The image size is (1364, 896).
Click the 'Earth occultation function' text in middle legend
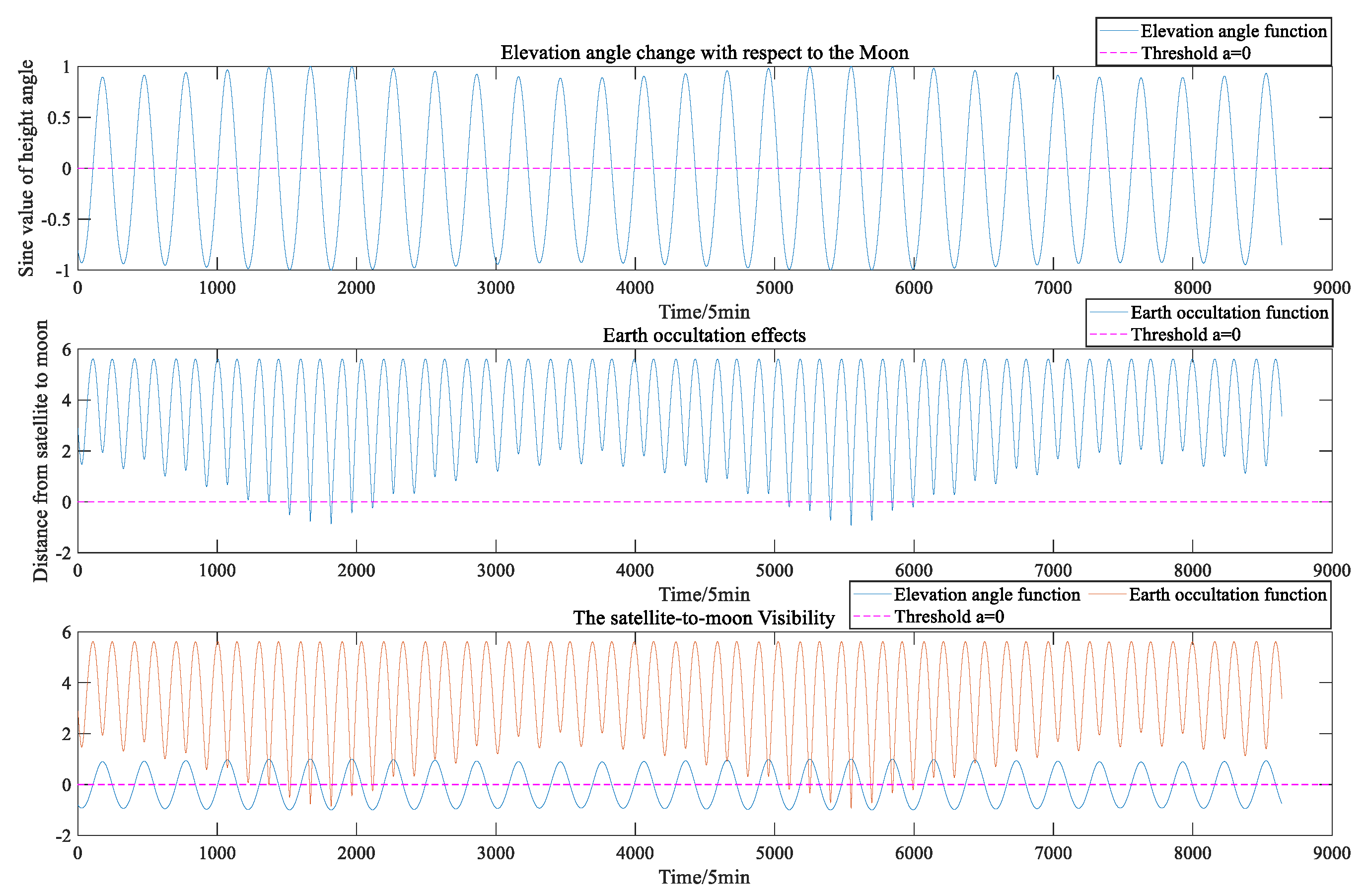[1229, 313]
